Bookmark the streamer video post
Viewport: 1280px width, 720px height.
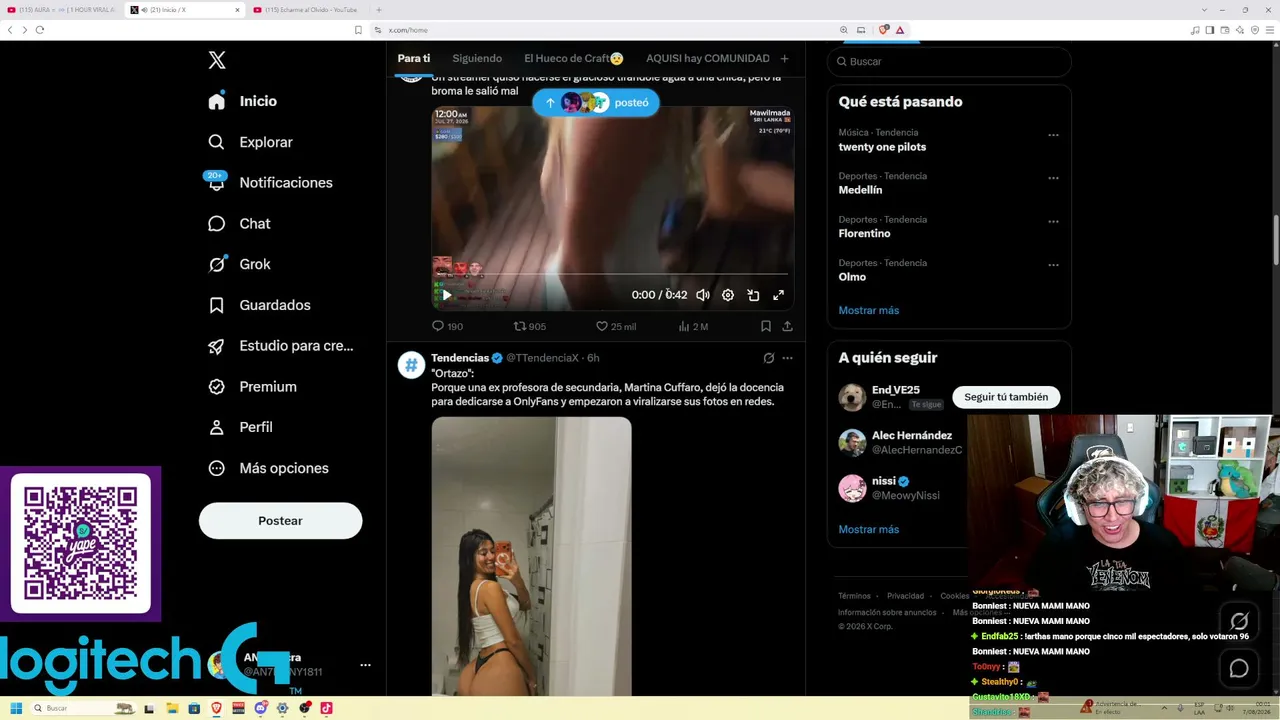pyautogui.click(x=765, y=326)
